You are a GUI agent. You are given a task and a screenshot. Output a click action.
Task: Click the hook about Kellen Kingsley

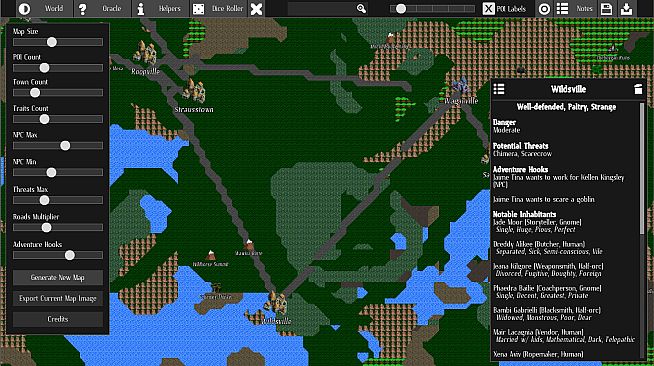pos(558,181)
